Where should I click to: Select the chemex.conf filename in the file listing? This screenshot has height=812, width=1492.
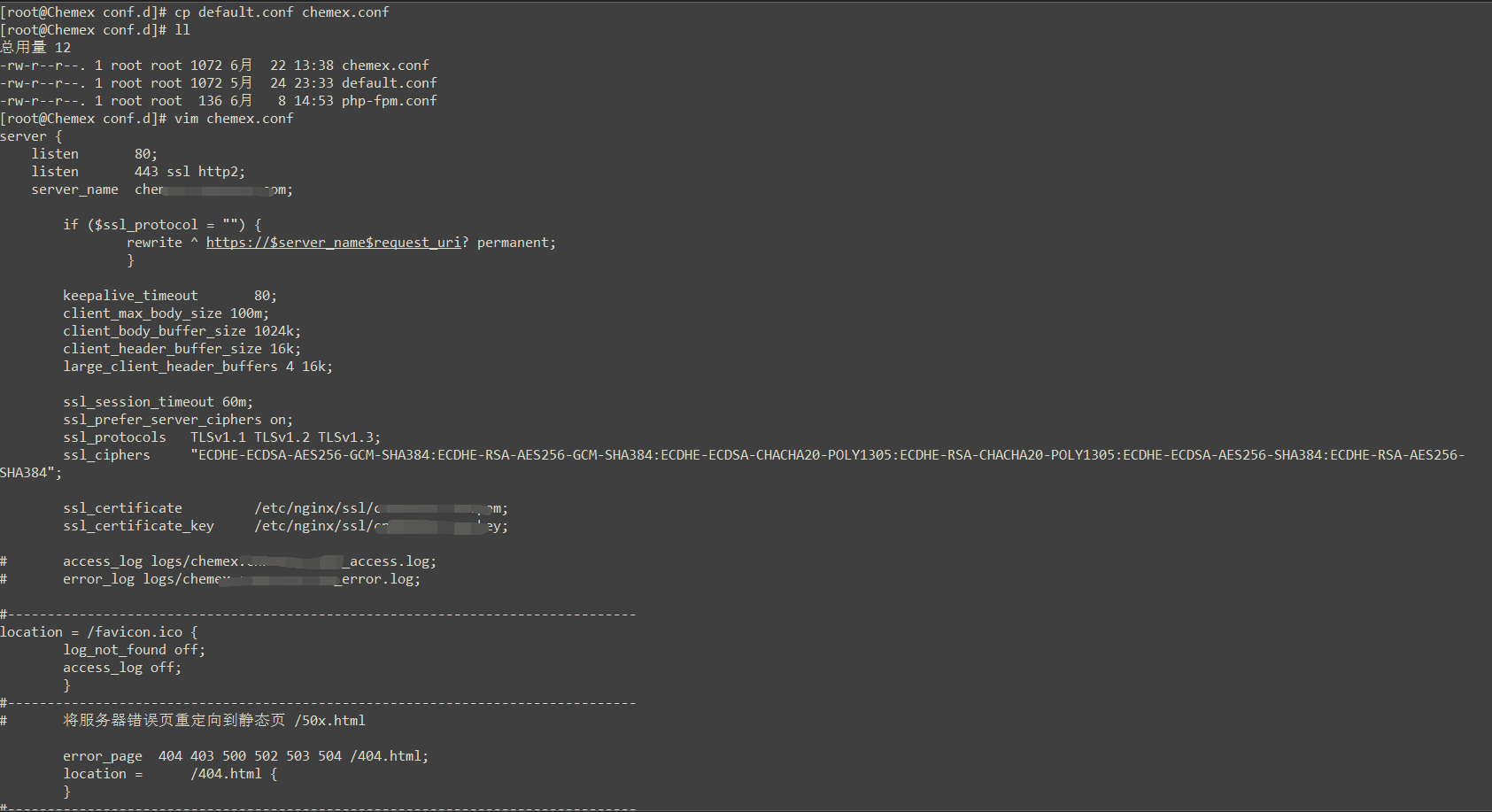[x=385, y=66]
